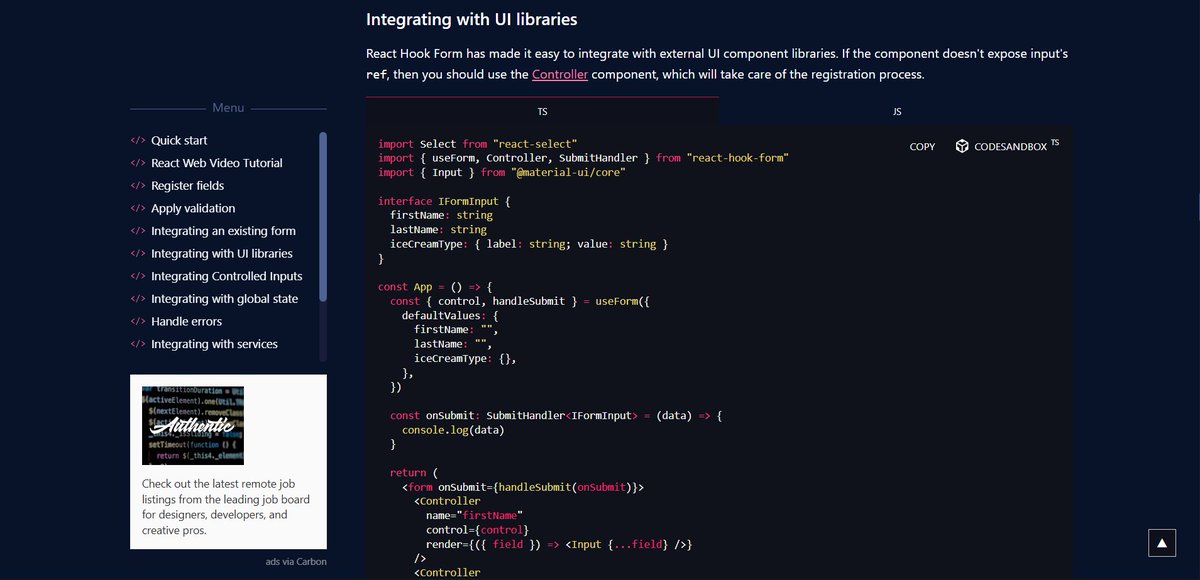Click the ads via Carbon link

296,561
